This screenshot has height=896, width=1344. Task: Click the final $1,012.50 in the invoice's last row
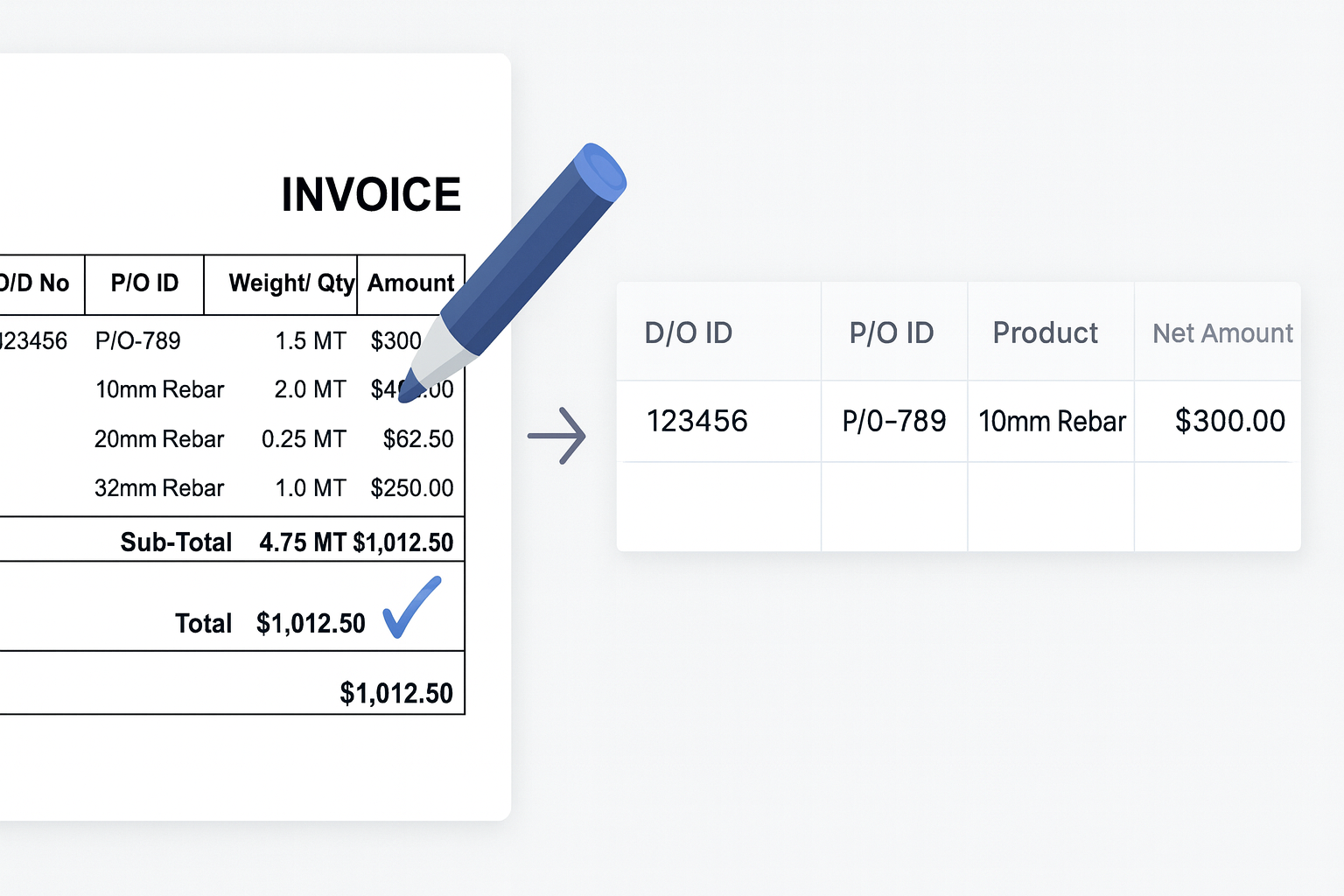396,693
